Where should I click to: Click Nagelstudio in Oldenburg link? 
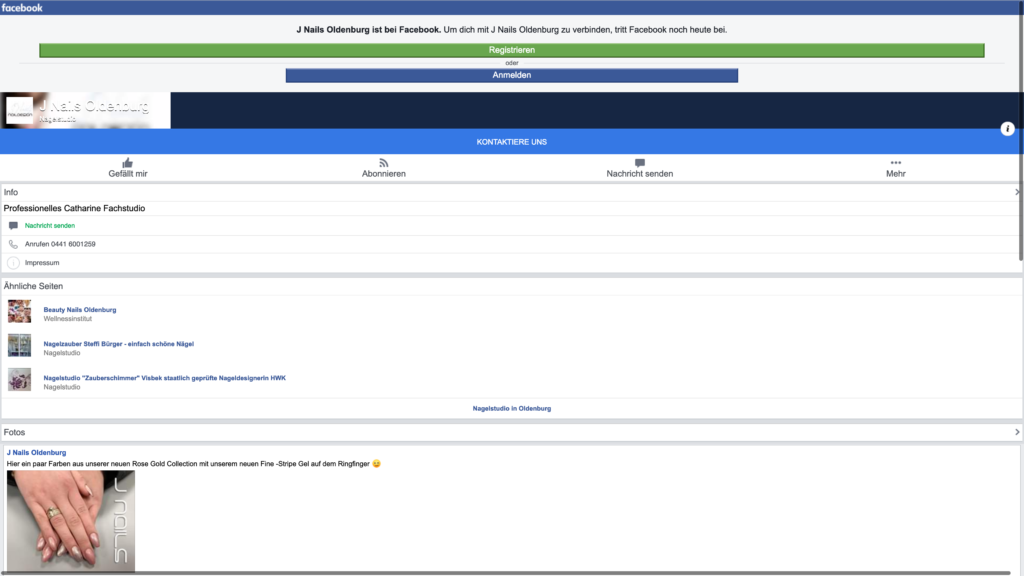point(511,408)
